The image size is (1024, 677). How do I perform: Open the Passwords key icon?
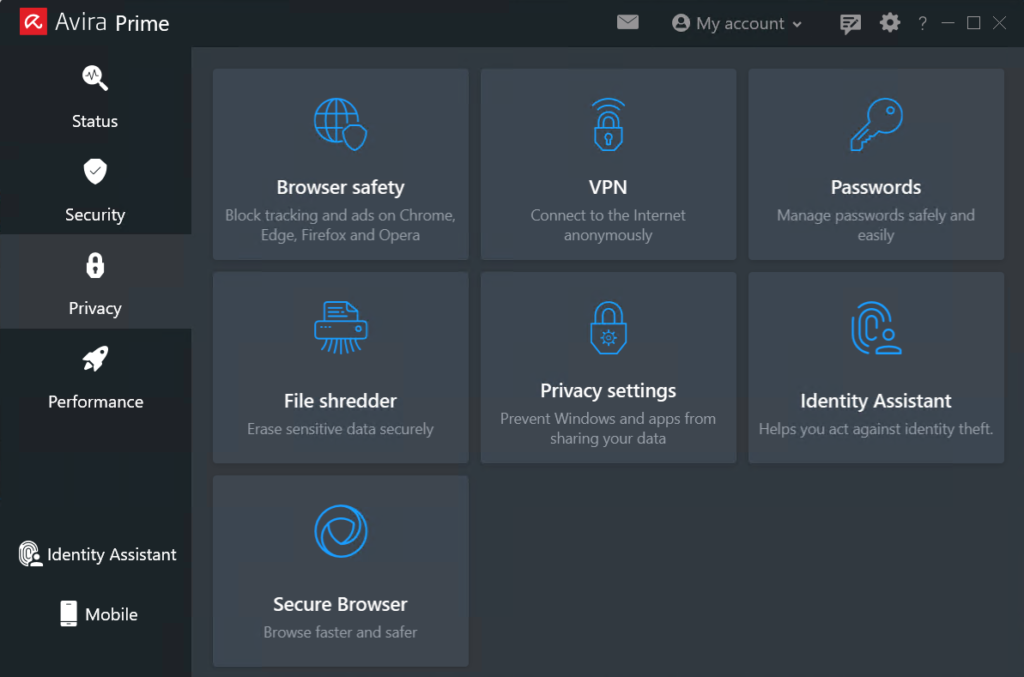point(876,124)
